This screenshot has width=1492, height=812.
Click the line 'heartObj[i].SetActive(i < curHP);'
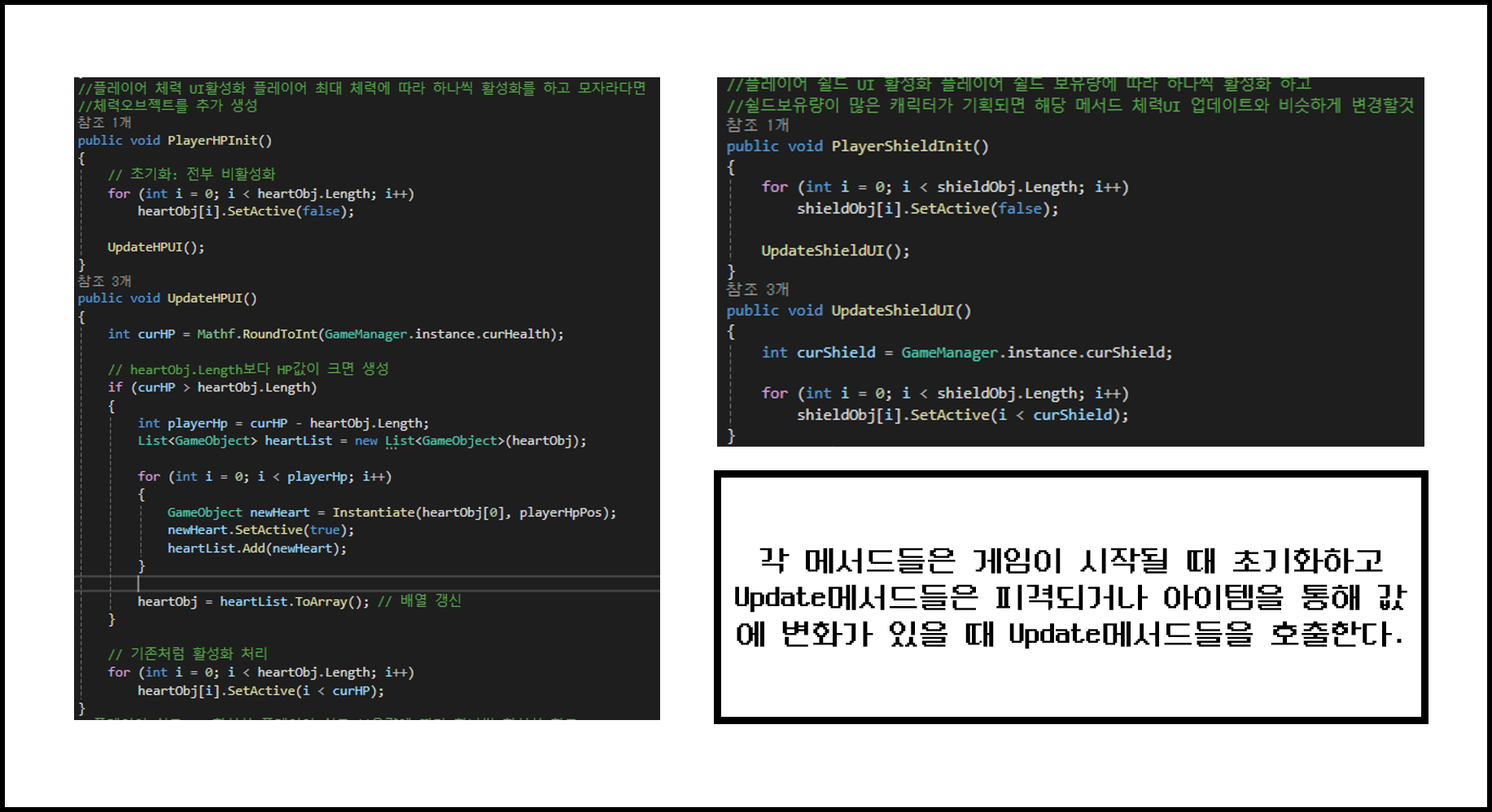click(260, 690)
